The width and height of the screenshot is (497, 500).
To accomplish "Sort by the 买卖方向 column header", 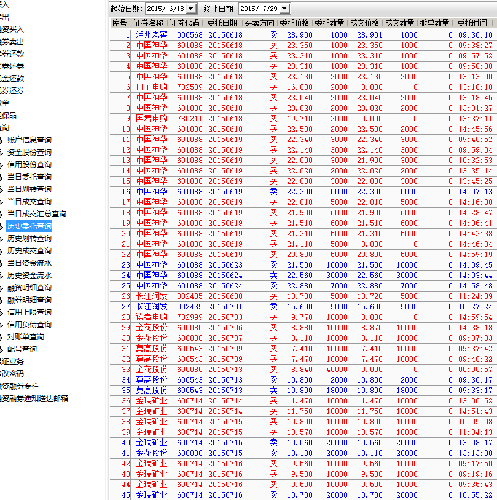I will click(259, 23).
